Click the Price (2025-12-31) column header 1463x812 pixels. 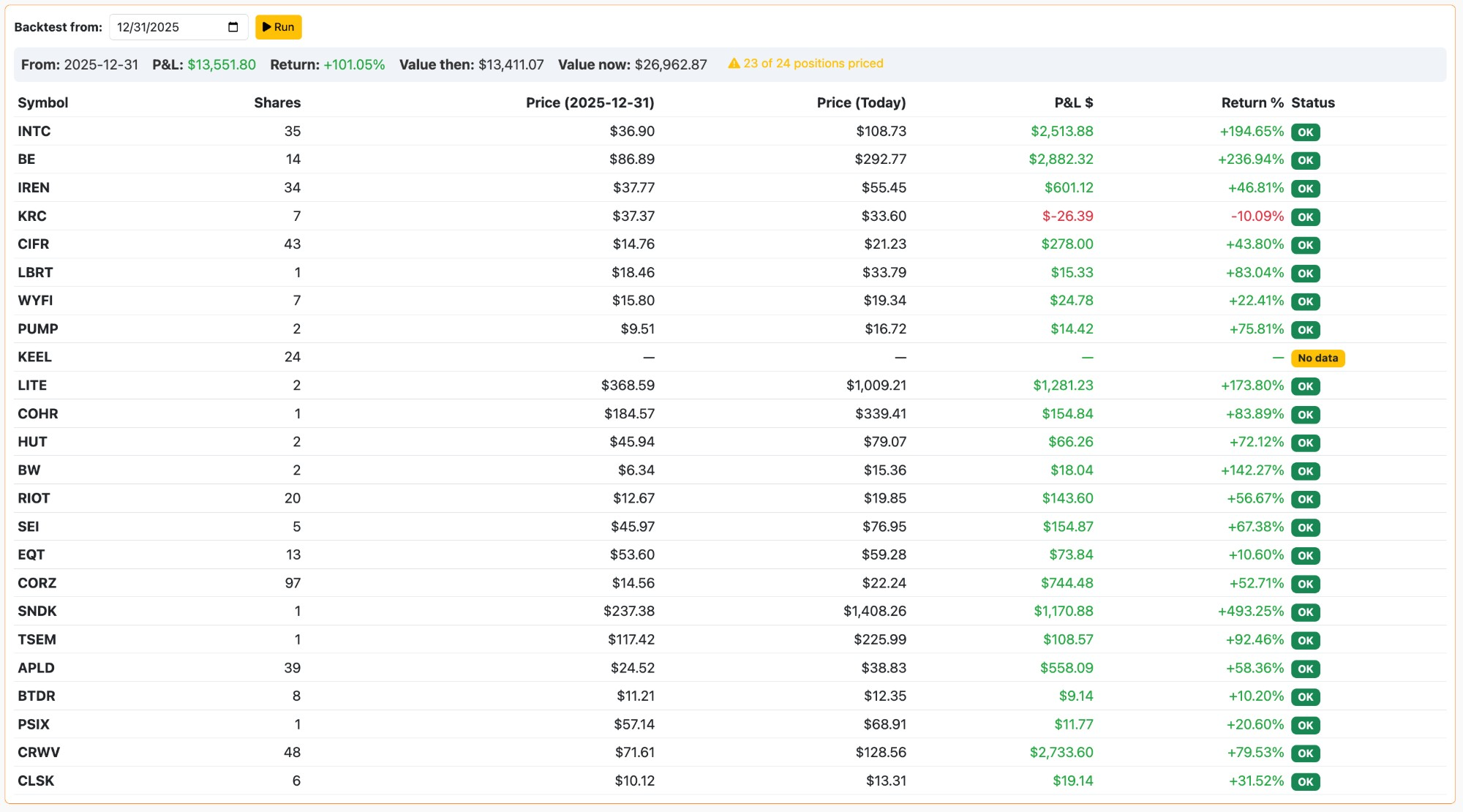coord(590,102)
